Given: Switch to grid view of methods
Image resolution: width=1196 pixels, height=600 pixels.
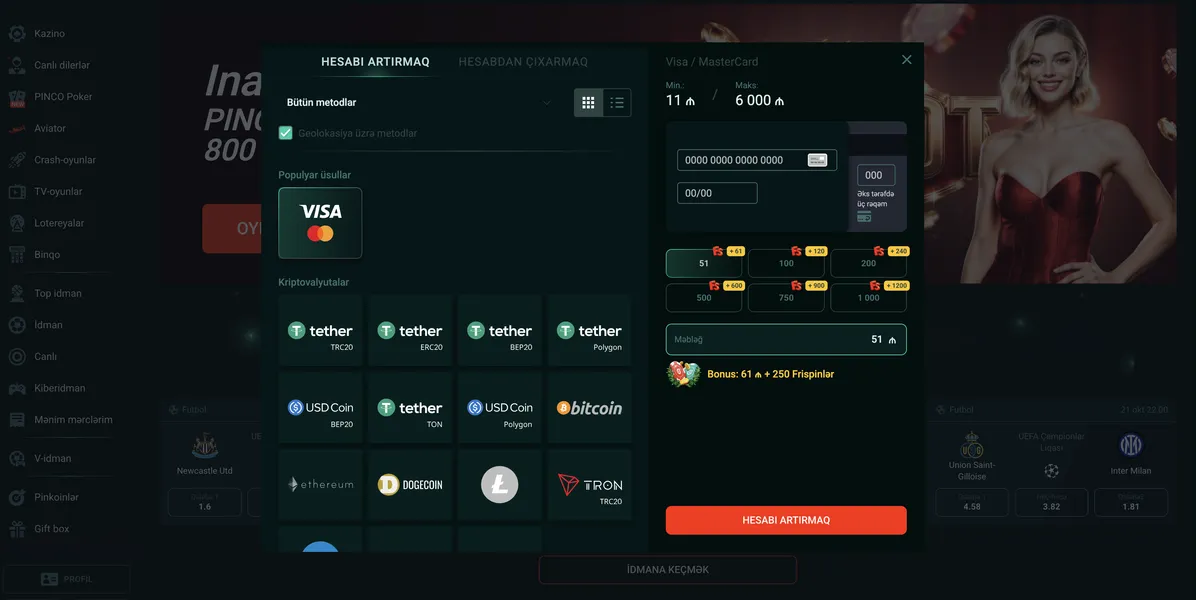Looking at the screenshot, I should click(588, 102).
